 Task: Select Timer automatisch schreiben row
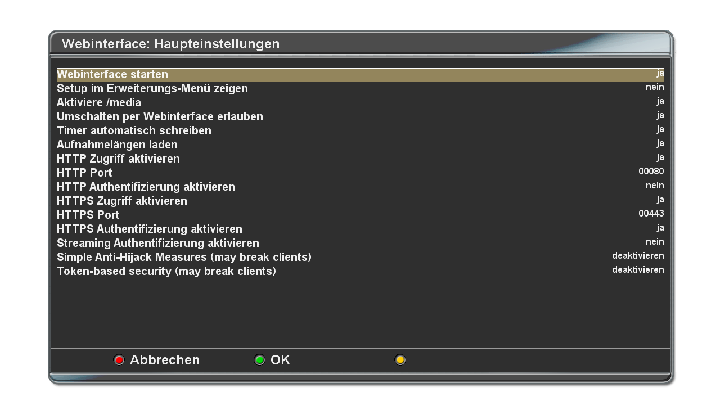(360, 130)
